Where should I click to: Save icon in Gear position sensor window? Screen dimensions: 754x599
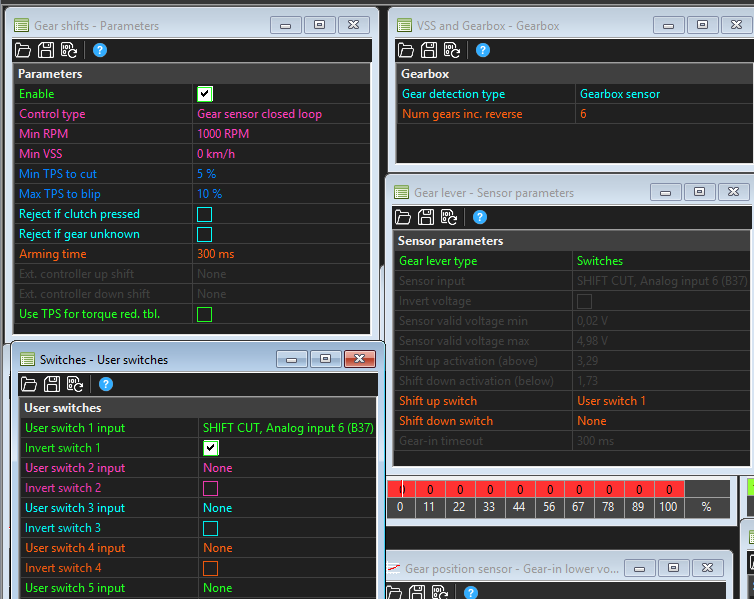pos(417,592)
